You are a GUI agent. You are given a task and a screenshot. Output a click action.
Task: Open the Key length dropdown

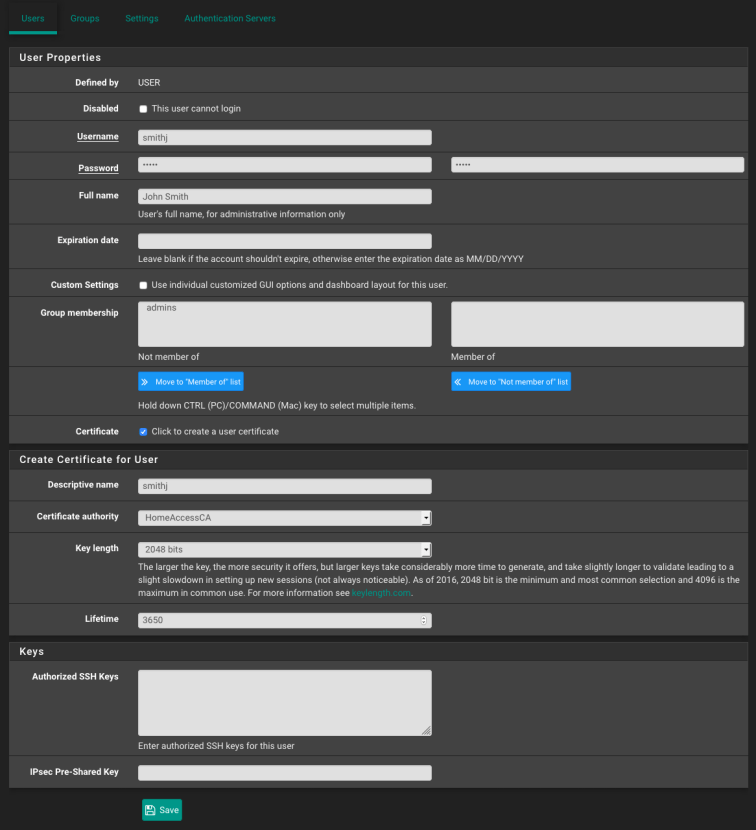click(x=285, y=549)
